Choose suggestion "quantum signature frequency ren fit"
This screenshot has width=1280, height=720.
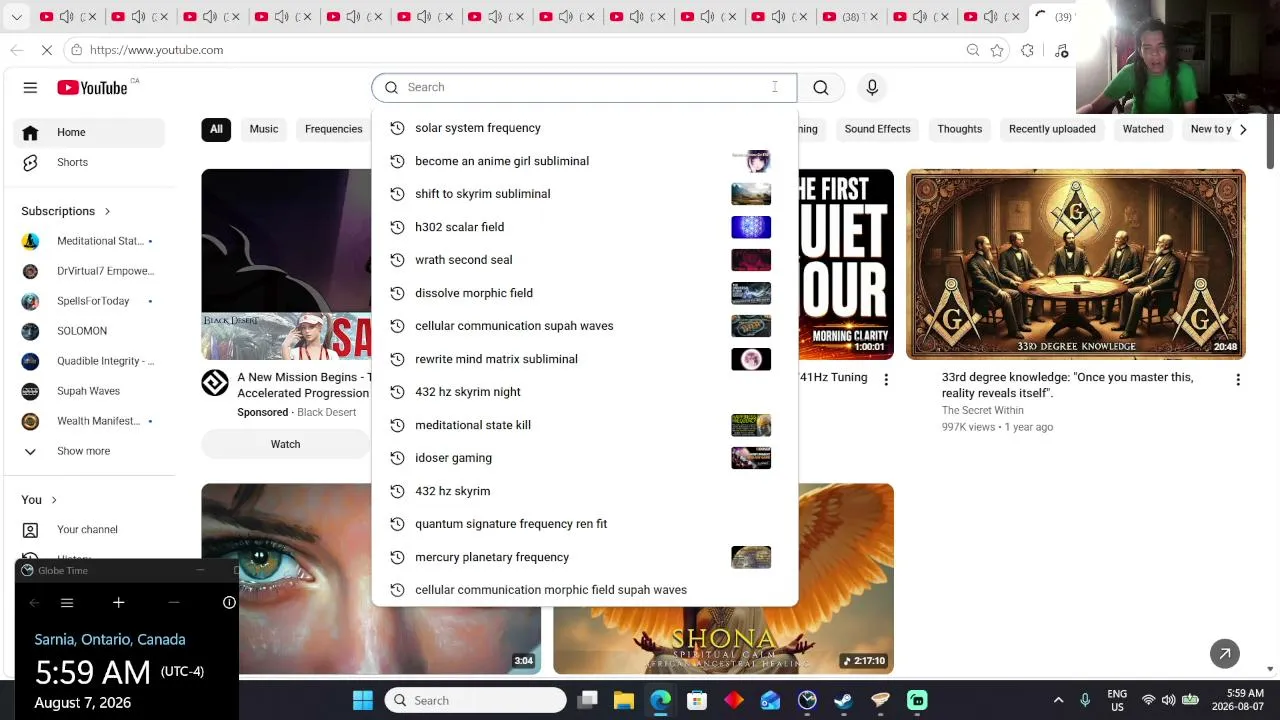585,524
